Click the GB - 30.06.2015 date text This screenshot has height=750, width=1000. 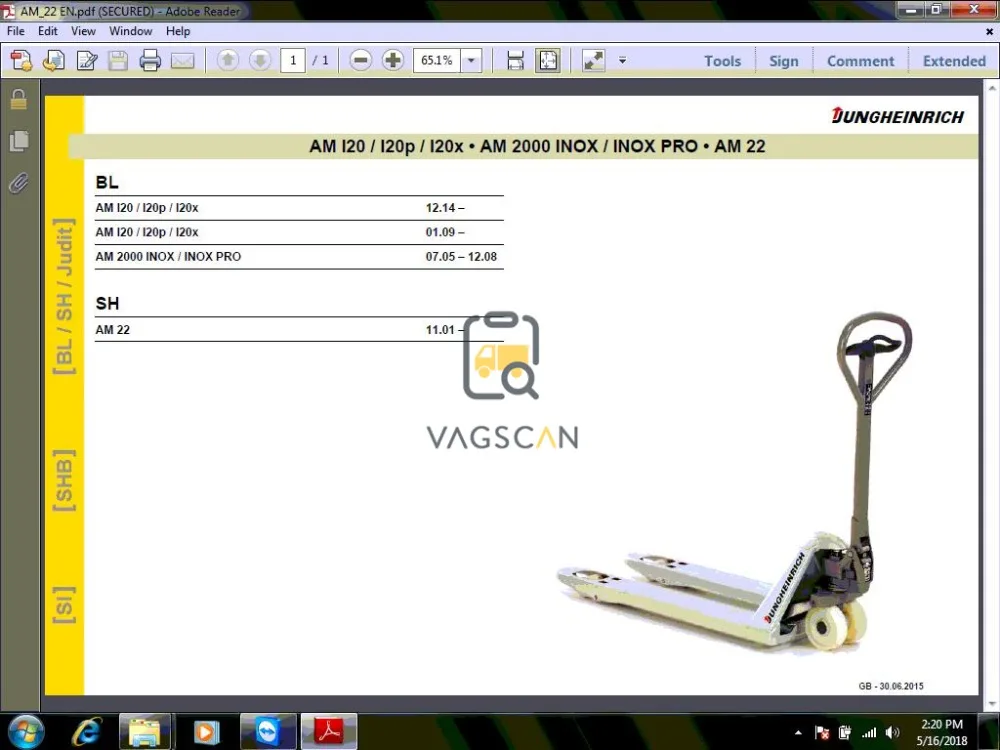890,686
